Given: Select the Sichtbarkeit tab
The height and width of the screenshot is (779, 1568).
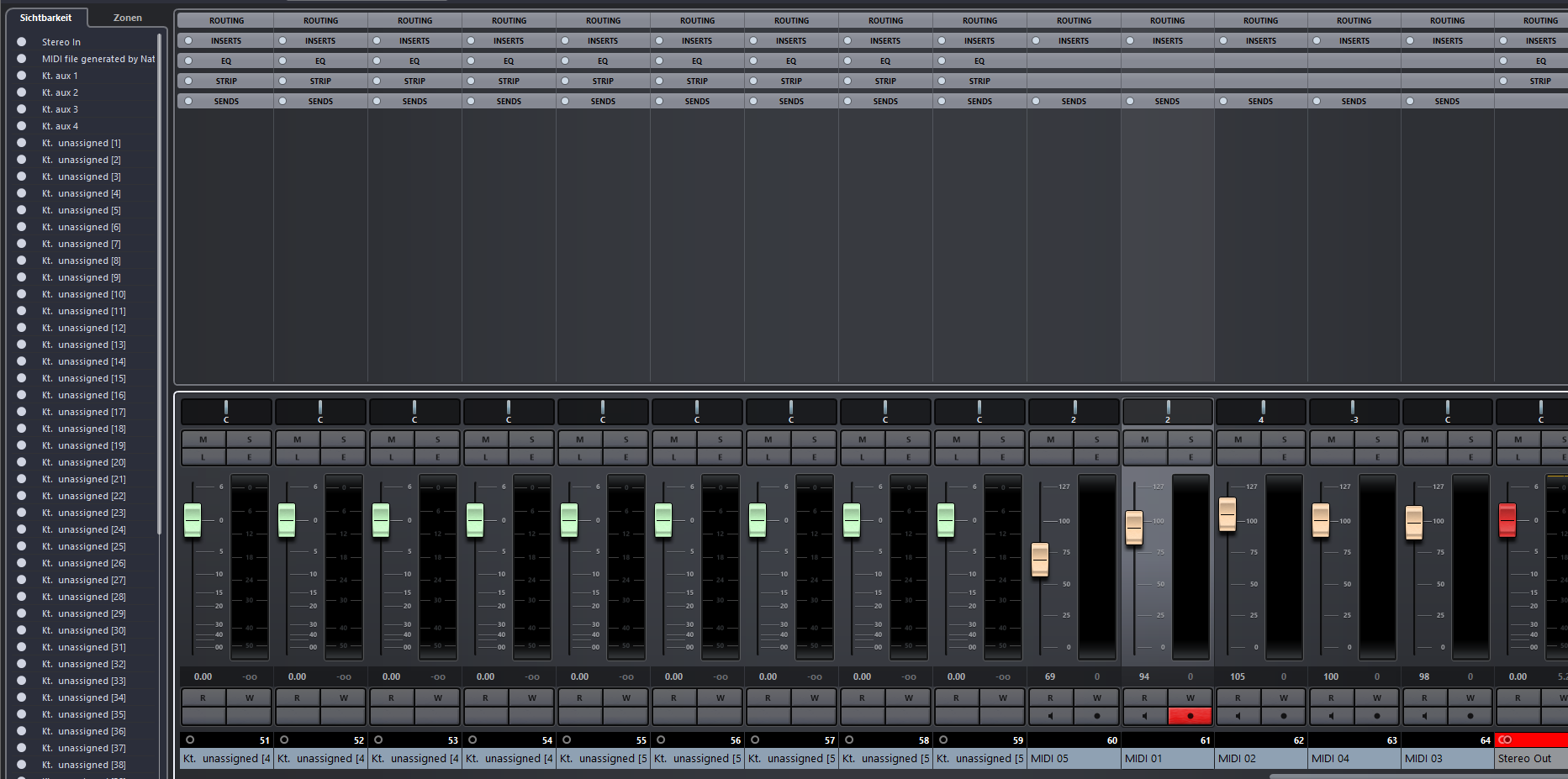Looking at the screenshot, I should click(45, 18).
